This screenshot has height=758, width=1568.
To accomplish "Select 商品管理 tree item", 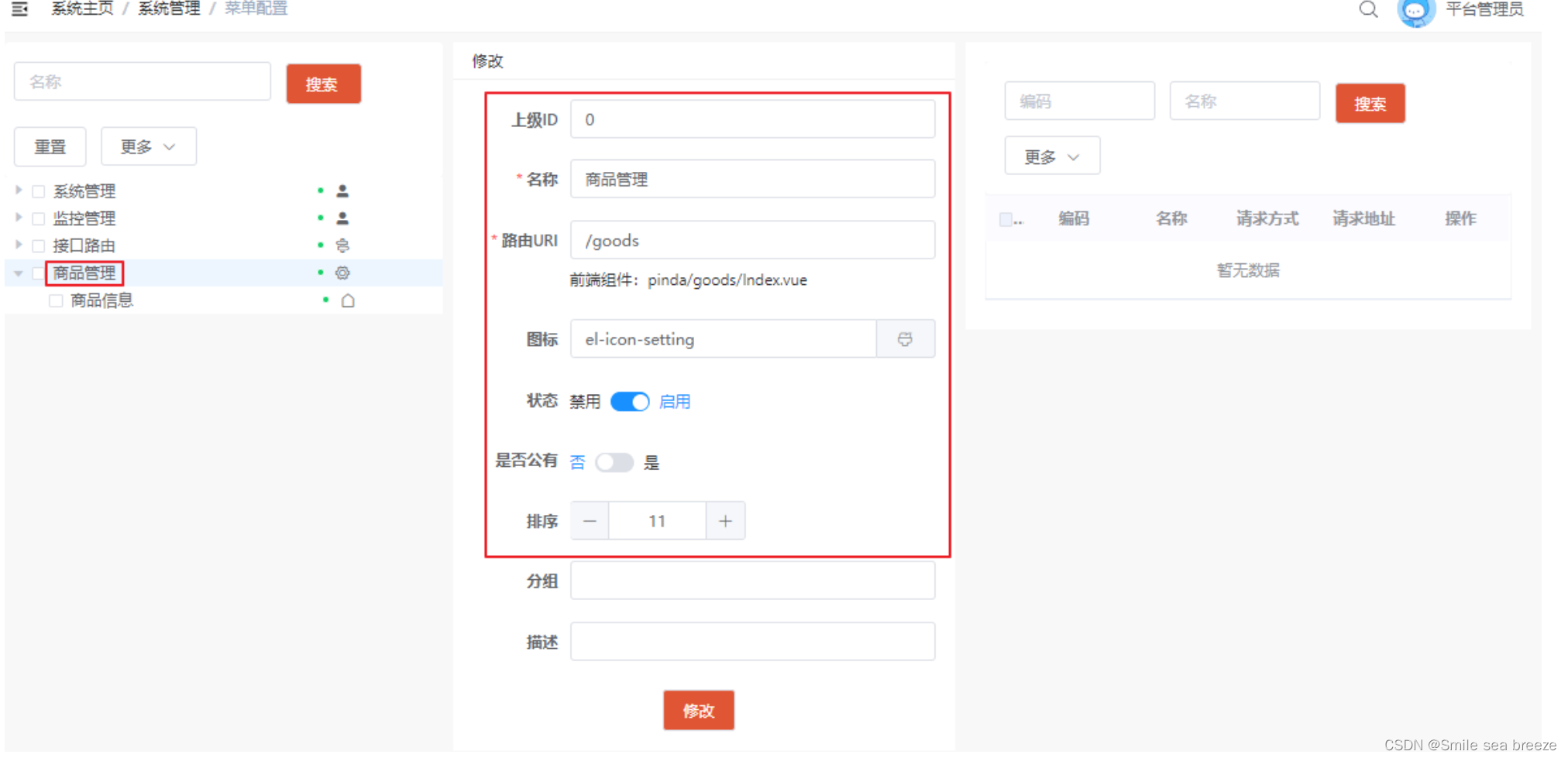I will click(84, 273).
